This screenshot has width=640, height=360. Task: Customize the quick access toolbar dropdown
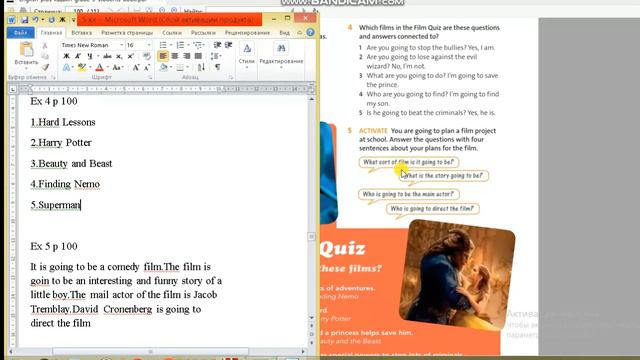[73, 20]
